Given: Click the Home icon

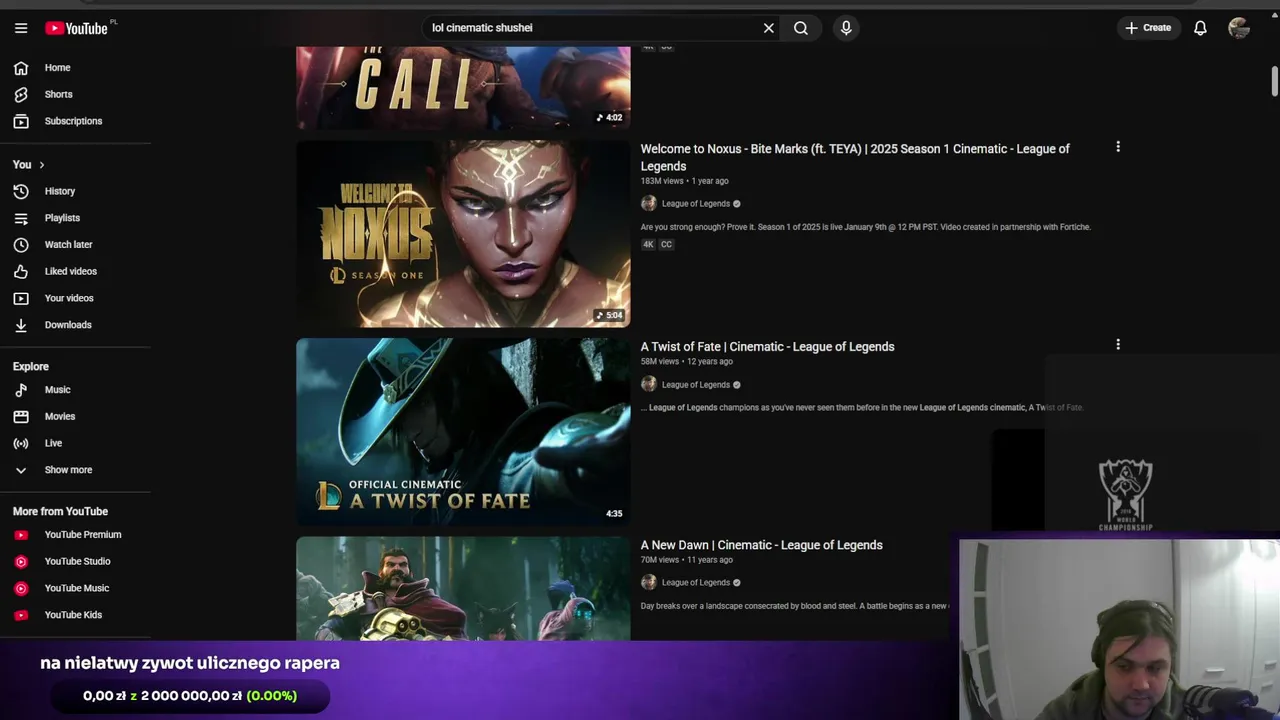Looking at the screenshot, I should tap(21, 68).
